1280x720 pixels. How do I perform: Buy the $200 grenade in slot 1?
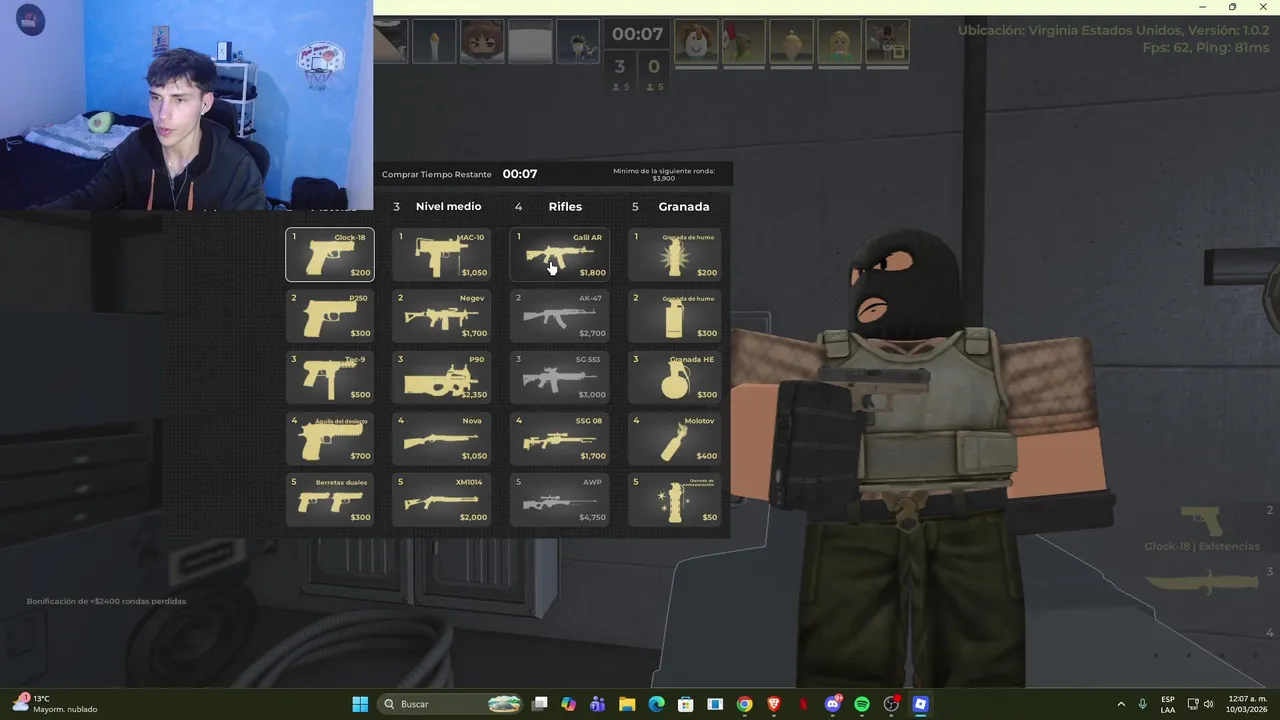[674, 255]
